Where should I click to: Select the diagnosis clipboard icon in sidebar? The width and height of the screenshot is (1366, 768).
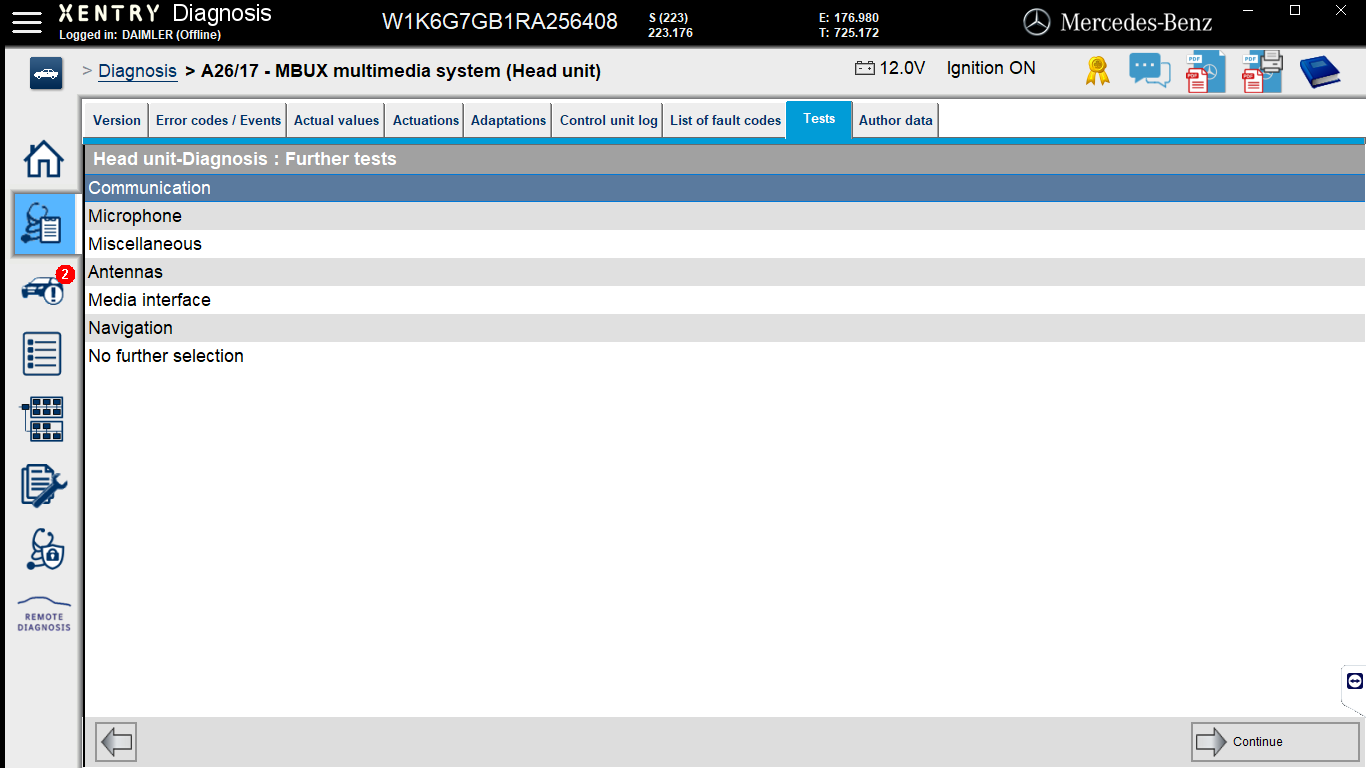coord(44,224)
